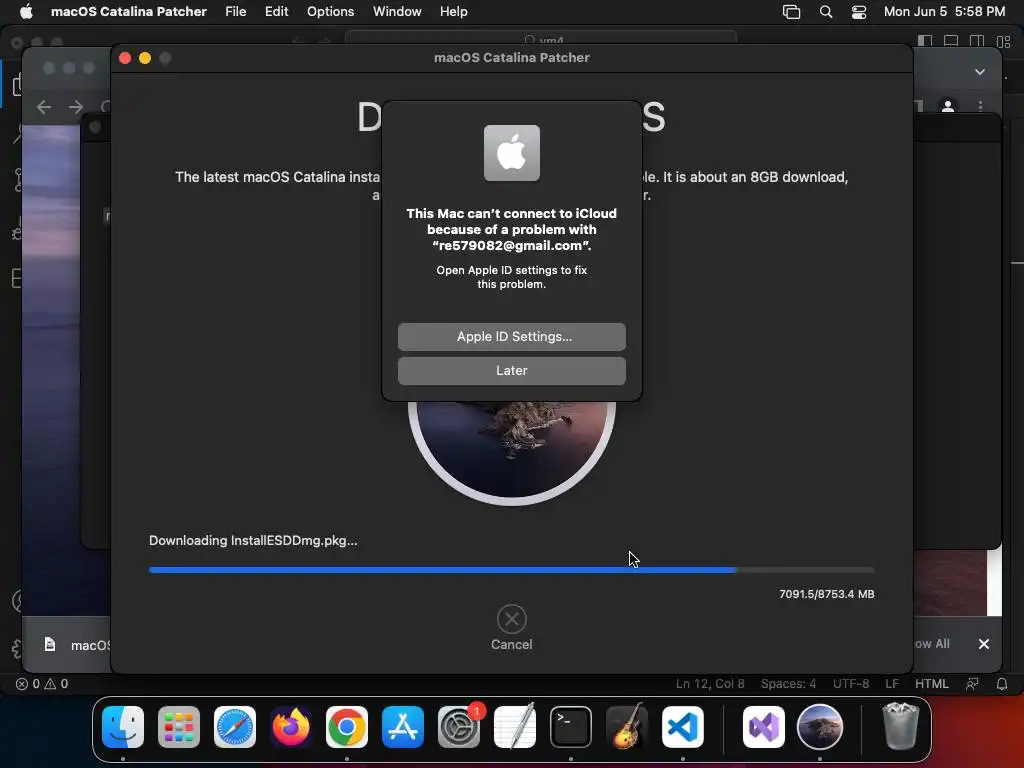Click the download progress bar
1024x768 pixels.
511,570
